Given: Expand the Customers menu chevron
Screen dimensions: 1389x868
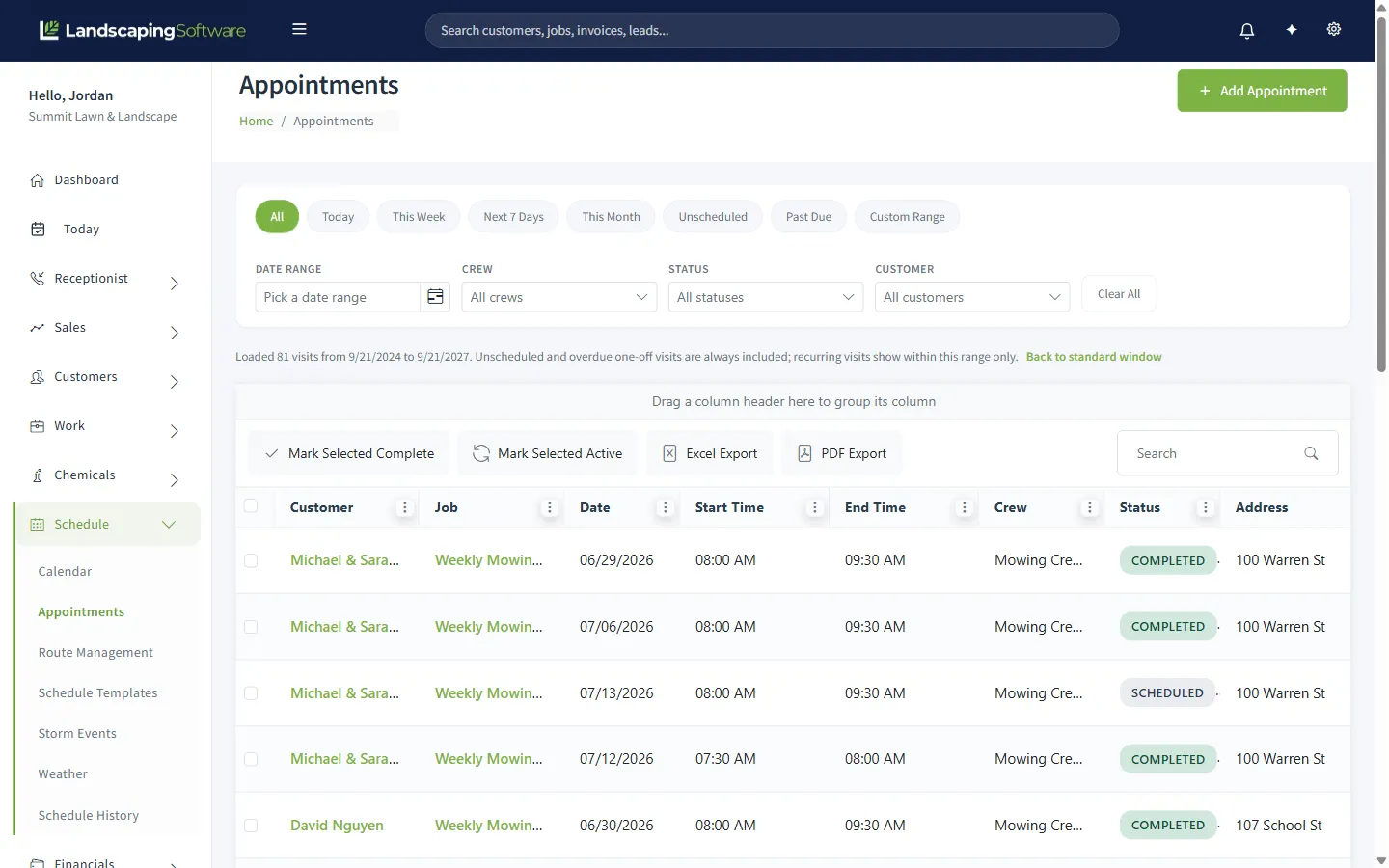Looking at the screenshot, I should [175, 381].
